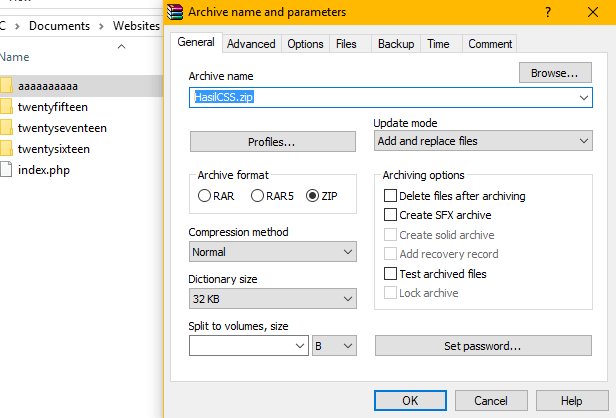The height and width of the screenshot is (418, 616).
Task: Click the Browse... button
Action: click(x=555, y=73)
